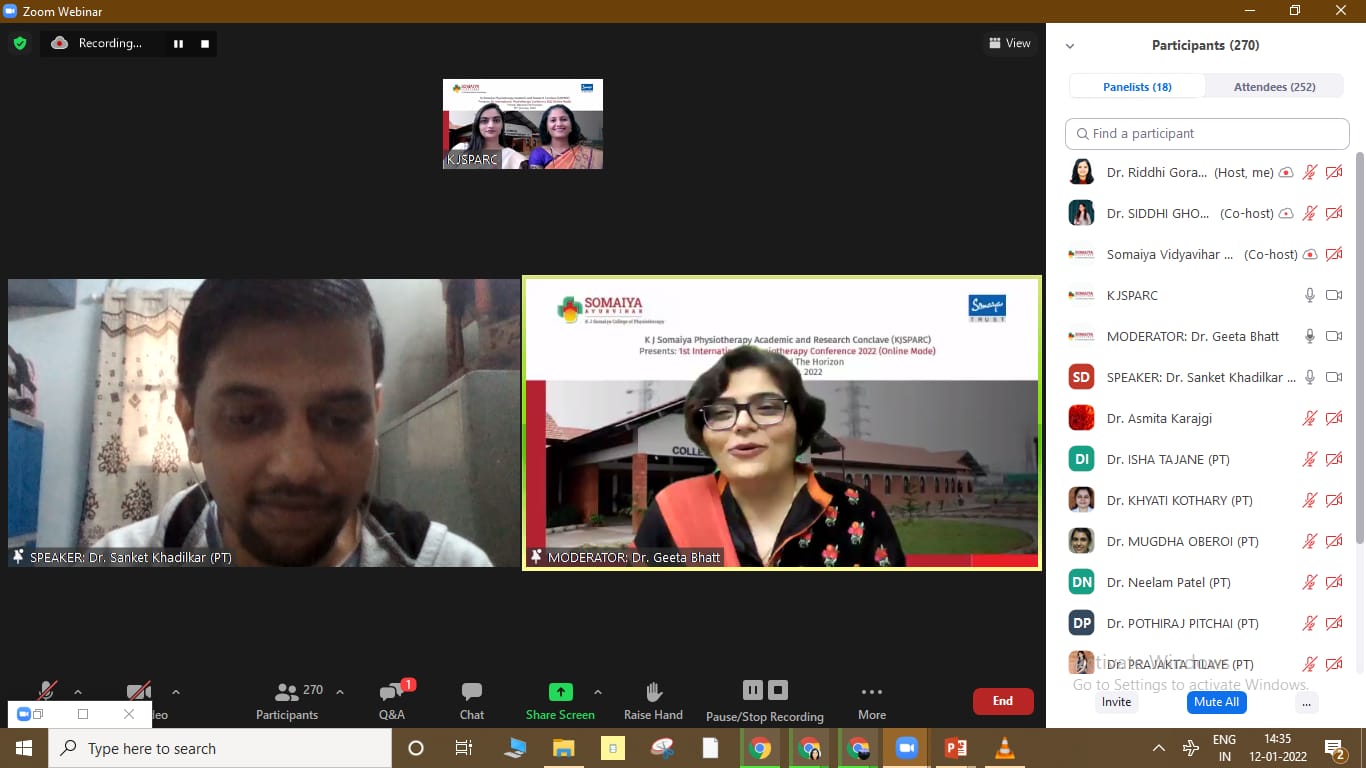This screenshot has width=1366, height=768.
Task: Click SPEAKER Dr. Sanket Khadilkar camera icon
Action: click(1334, 377)
